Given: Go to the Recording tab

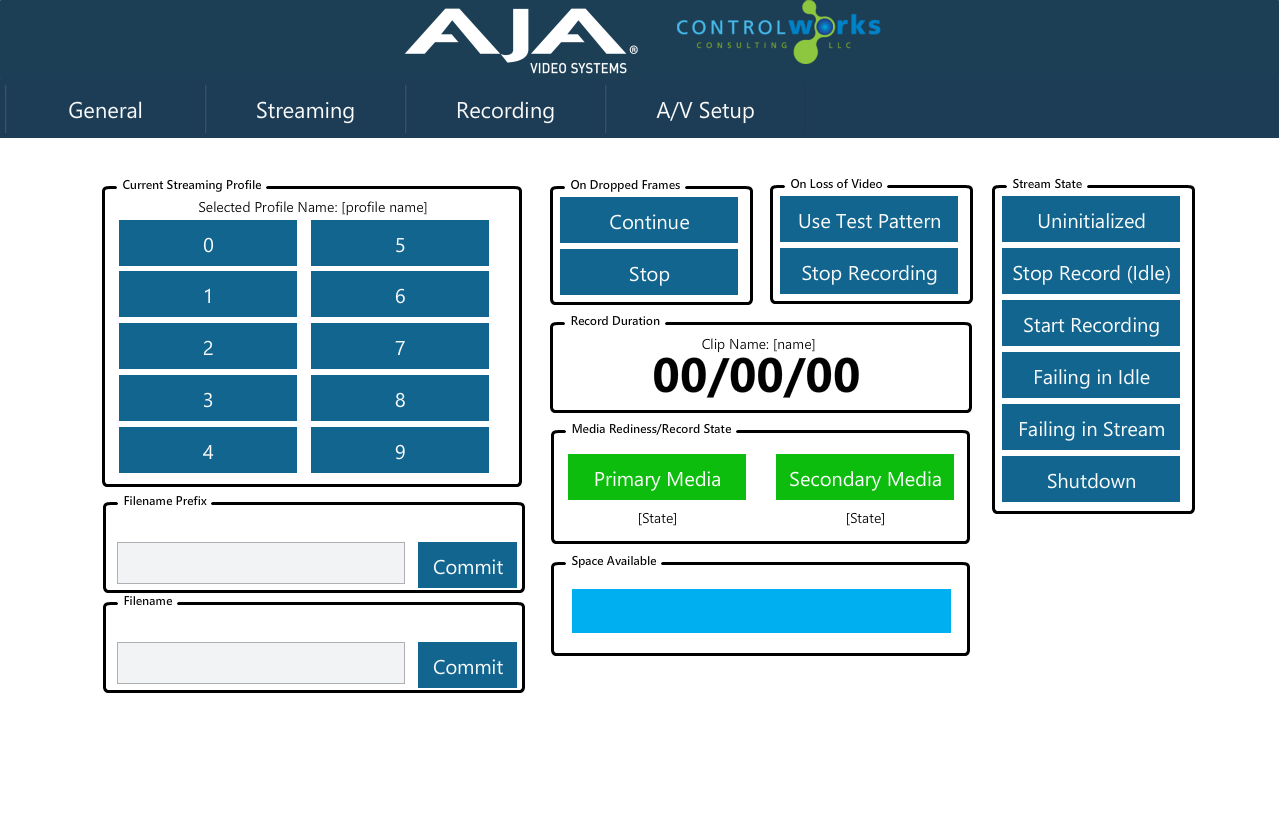Looking at the screenshot, I should [505, 110].
